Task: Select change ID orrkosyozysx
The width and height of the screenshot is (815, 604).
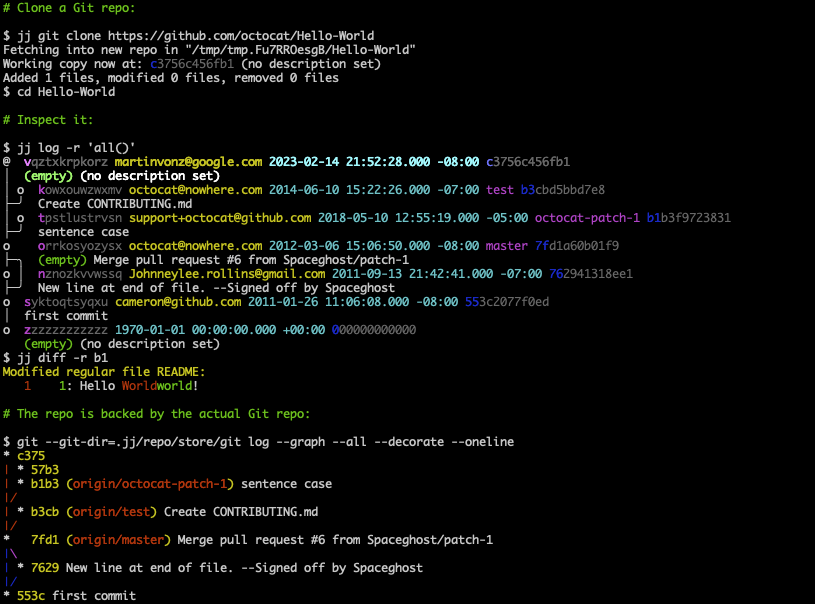Action: click(80, 246)
